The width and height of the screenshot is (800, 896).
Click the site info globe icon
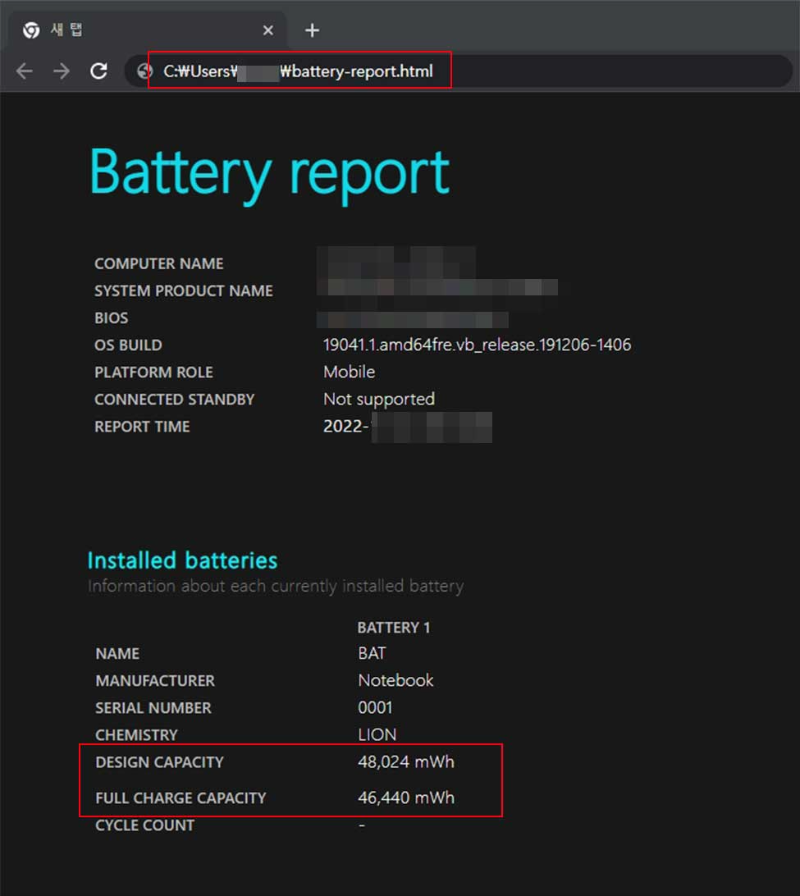145,71
